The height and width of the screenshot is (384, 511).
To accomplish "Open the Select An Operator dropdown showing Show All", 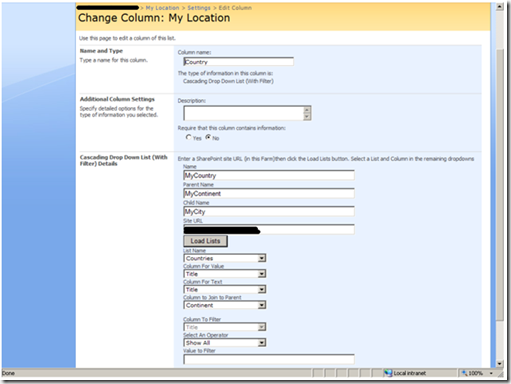I will click(225, 343).
